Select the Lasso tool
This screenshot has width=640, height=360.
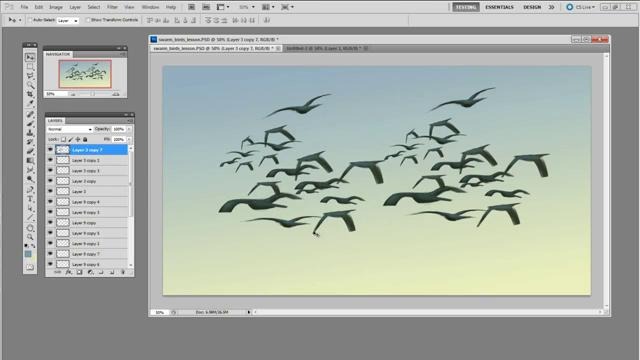(x=30, y=76)
